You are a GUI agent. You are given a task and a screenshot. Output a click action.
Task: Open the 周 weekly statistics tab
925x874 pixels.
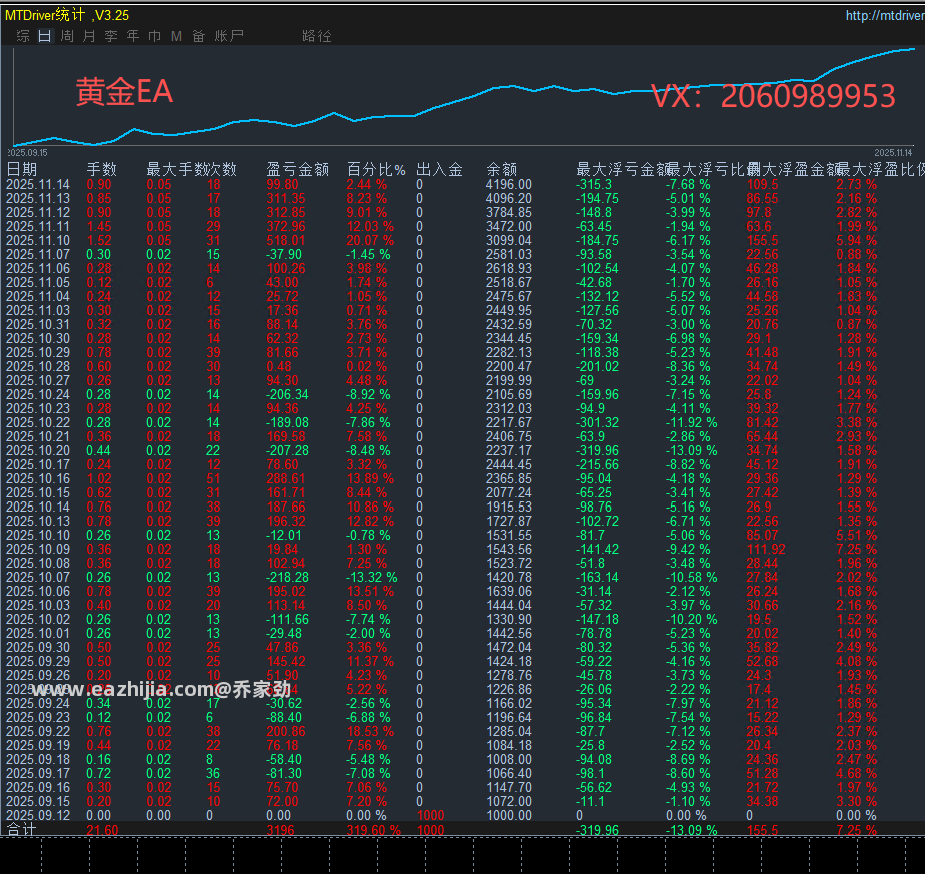[67, 36]
